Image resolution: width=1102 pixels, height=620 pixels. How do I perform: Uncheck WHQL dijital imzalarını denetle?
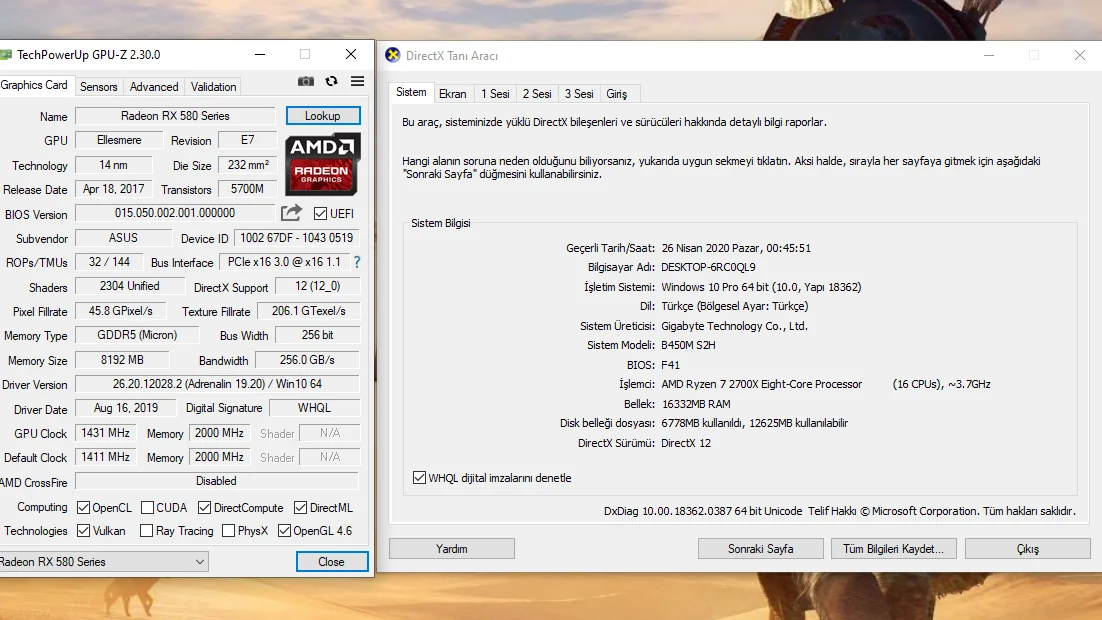[420, 478]
